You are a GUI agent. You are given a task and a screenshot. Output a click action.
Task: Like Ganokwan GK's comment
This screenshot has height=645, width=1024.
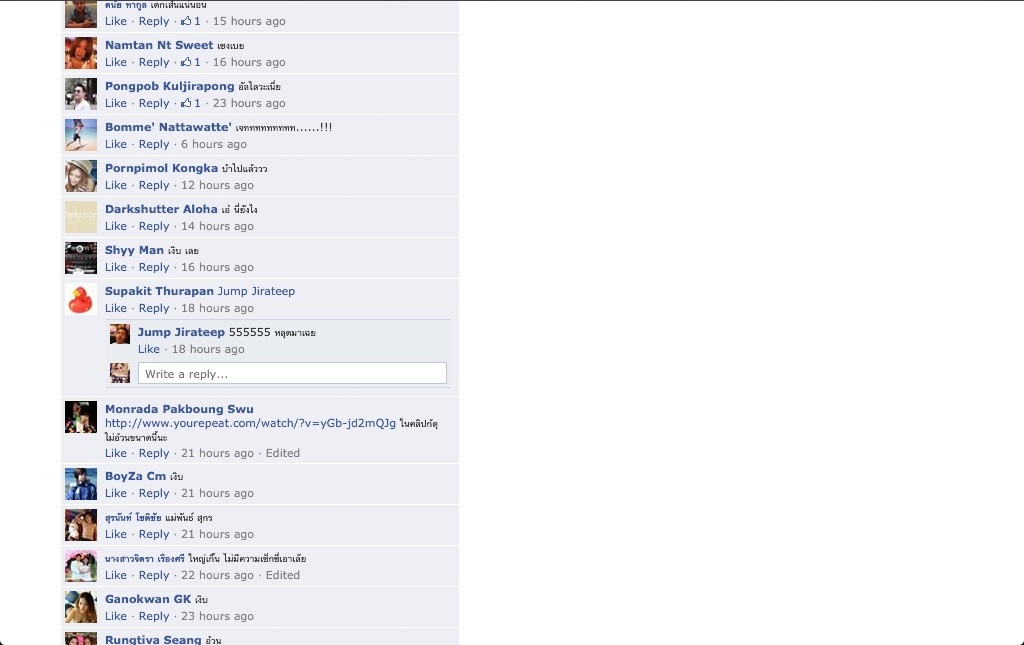(116, 616)
